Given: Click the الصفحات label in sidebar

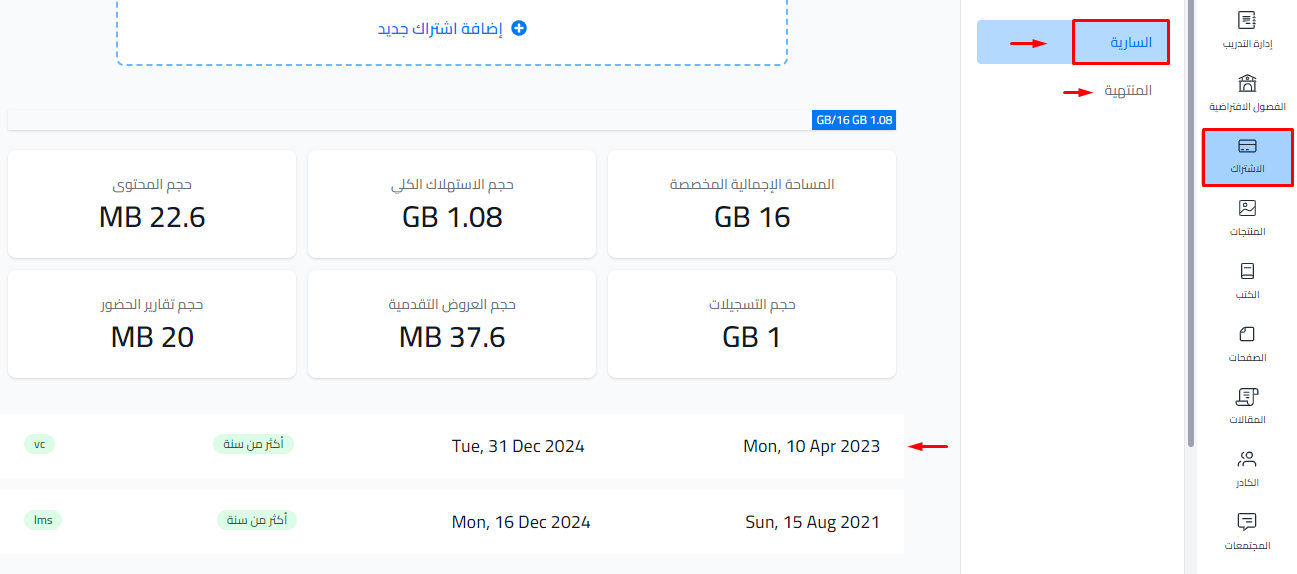Looking at the screenshot, I should tap(1247, 358).
